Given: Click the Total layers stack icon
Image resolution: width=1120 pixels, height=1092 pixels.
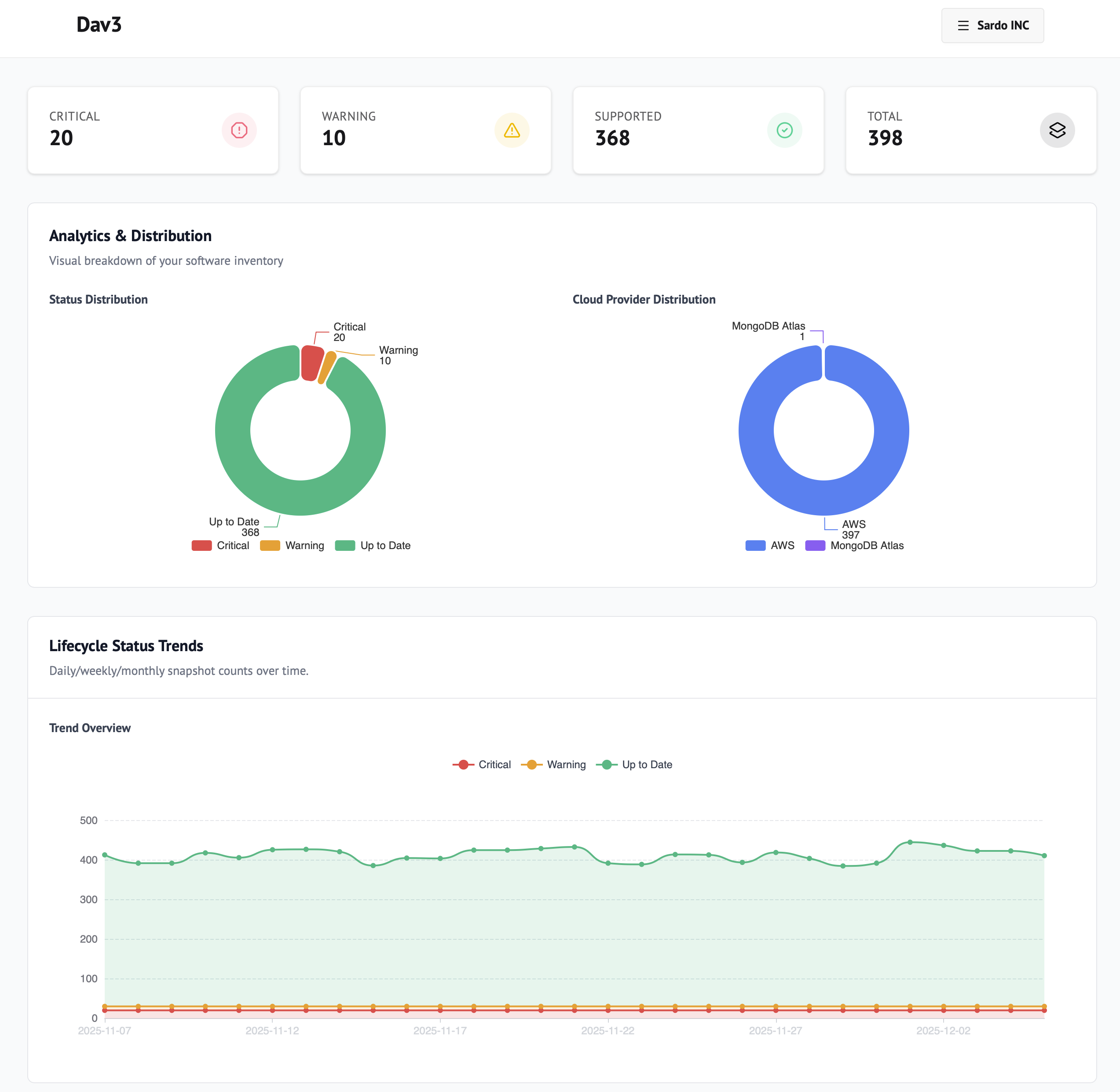Looking at the screenshot, I should [x=1057, y=130].
